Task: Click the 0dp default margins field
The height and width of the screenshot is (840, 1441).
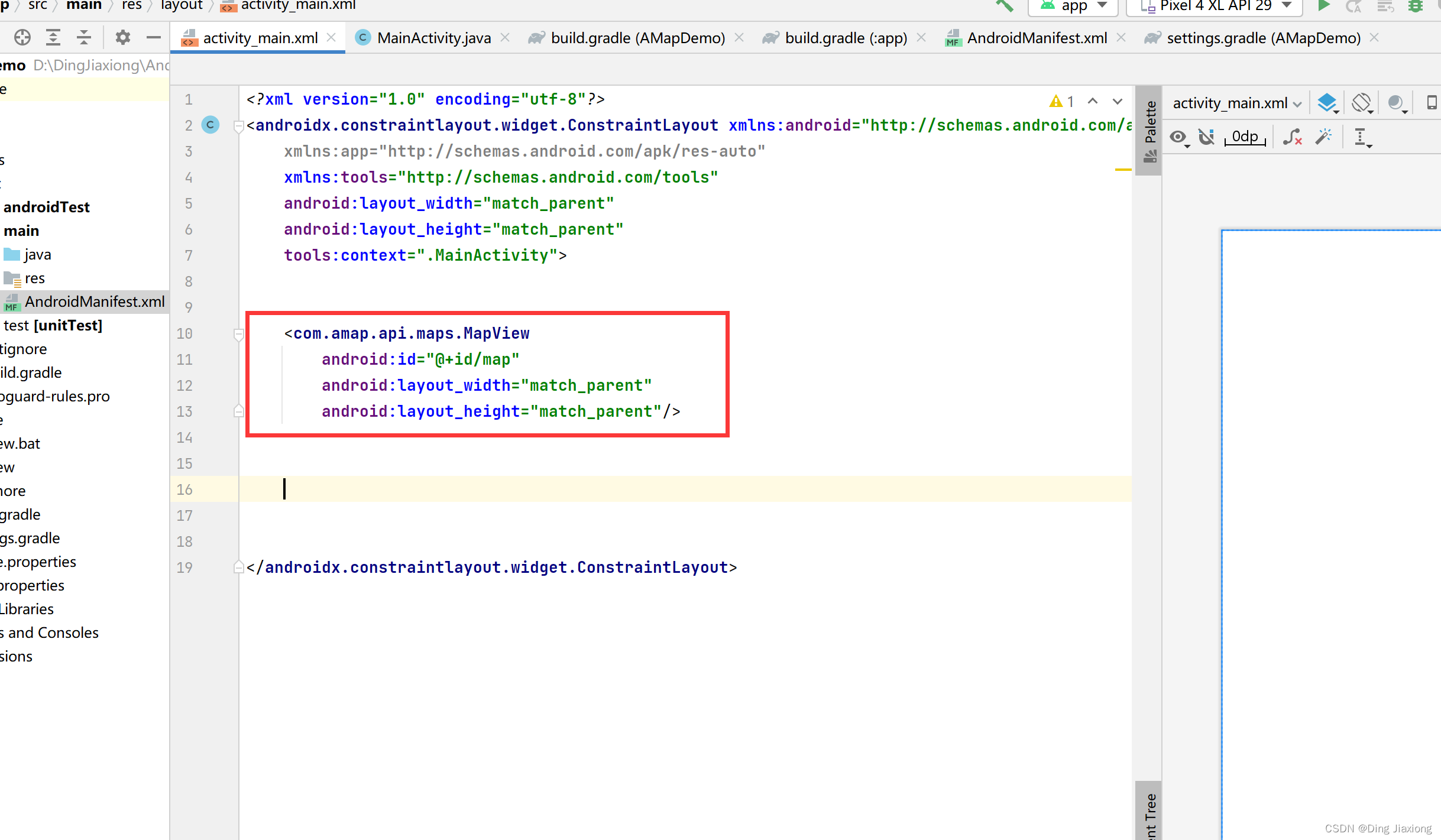Action: tap(1245, 137)
